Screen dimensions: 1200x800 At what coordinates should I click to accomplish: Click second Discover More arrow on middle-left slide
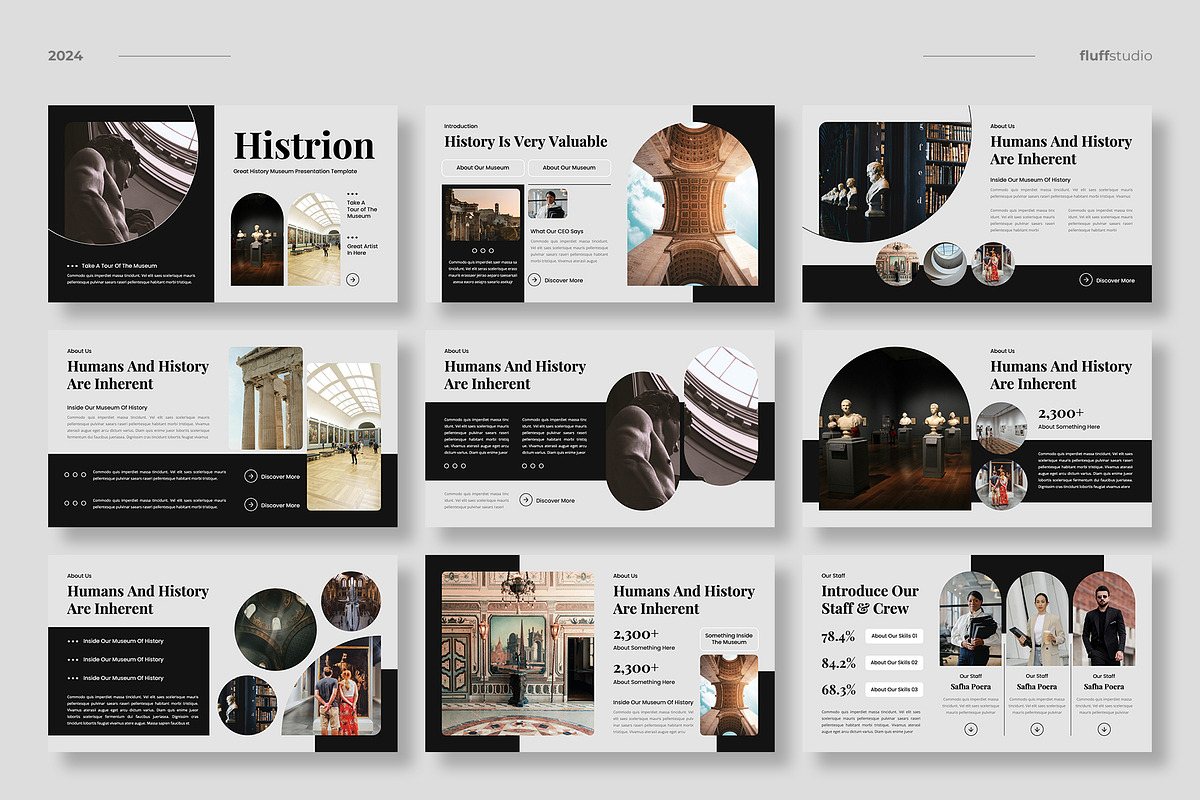pyautogui.click(x=251, y=504)
